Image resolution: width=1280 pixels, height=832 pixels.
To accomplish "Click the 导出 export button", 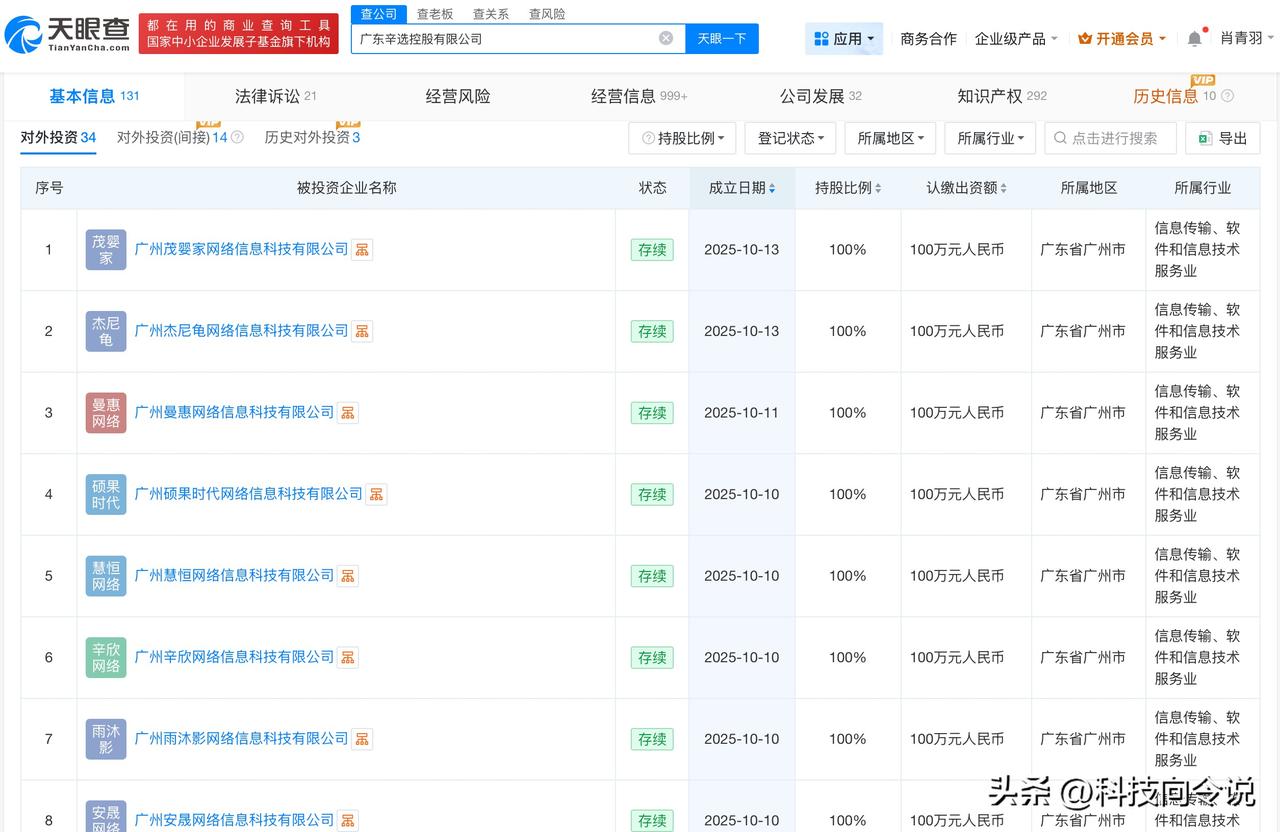I will [1222, 138].
